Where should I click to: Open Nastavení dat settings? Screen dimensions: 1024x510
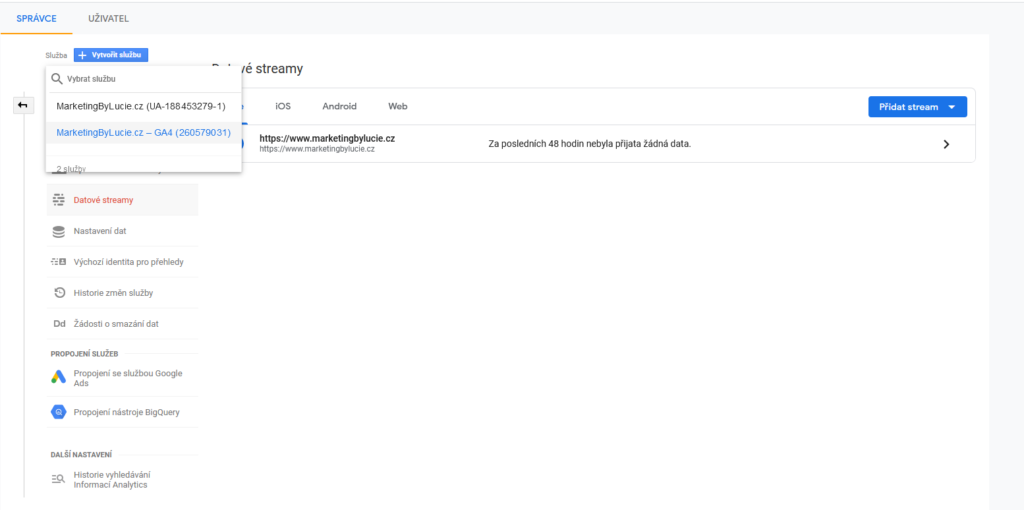122,231
